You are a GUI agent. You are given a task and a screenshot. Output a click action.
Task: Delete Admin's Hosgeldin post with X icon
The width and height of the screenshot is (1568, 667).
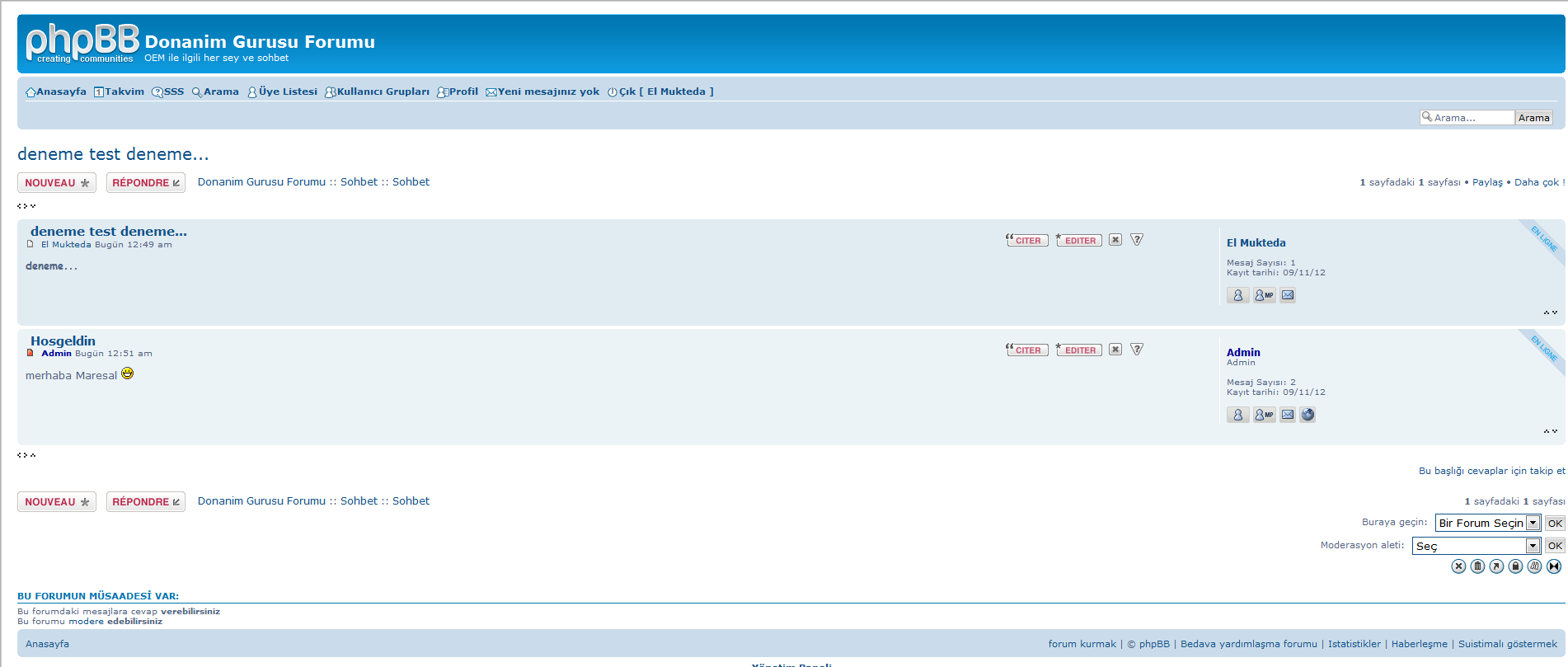[x=1115, y=350]
